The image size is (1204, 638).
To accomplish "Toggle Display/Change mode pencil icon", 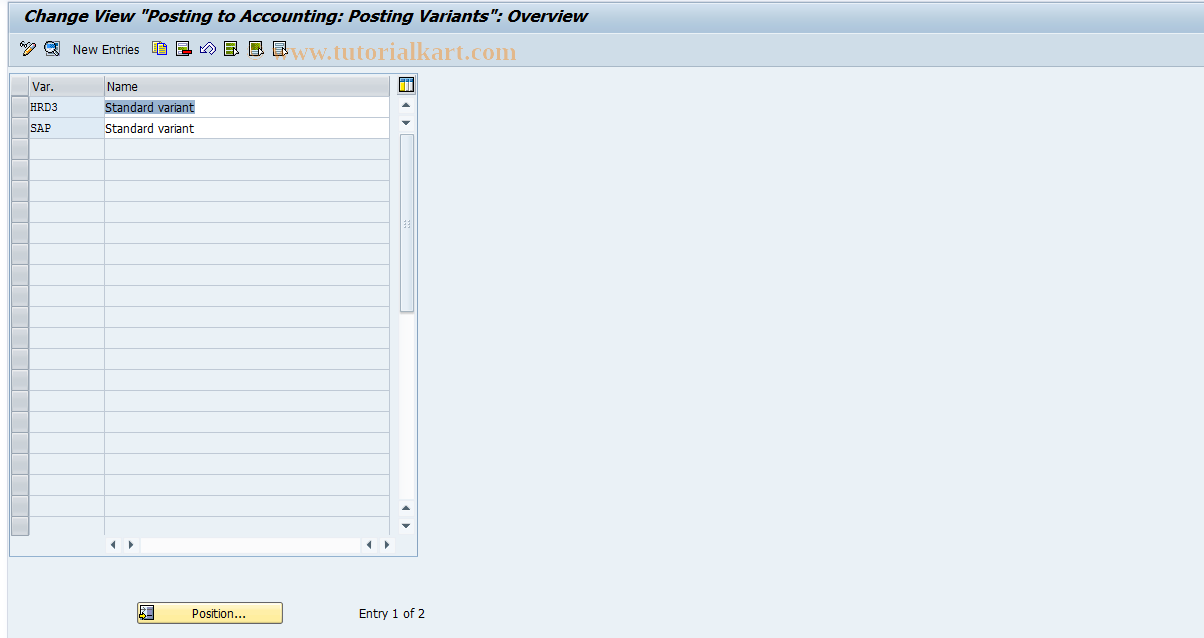I will click(28, 48).
